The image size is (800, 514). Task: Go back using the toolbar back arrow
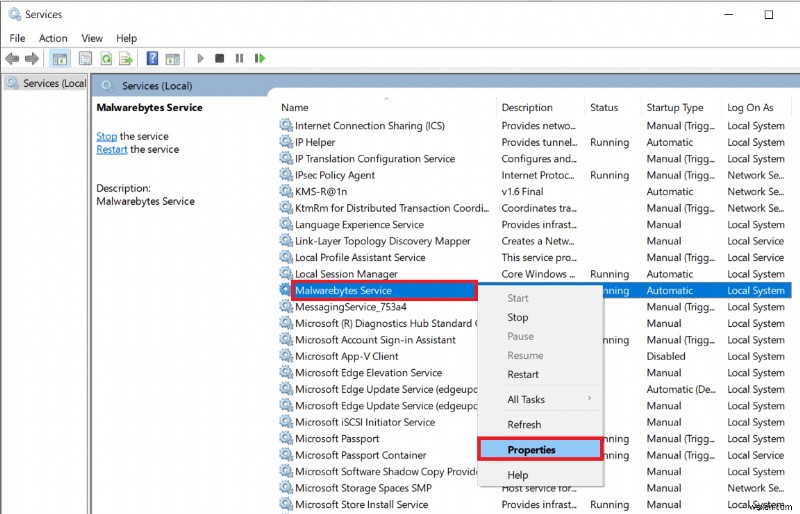pos(12,59)
